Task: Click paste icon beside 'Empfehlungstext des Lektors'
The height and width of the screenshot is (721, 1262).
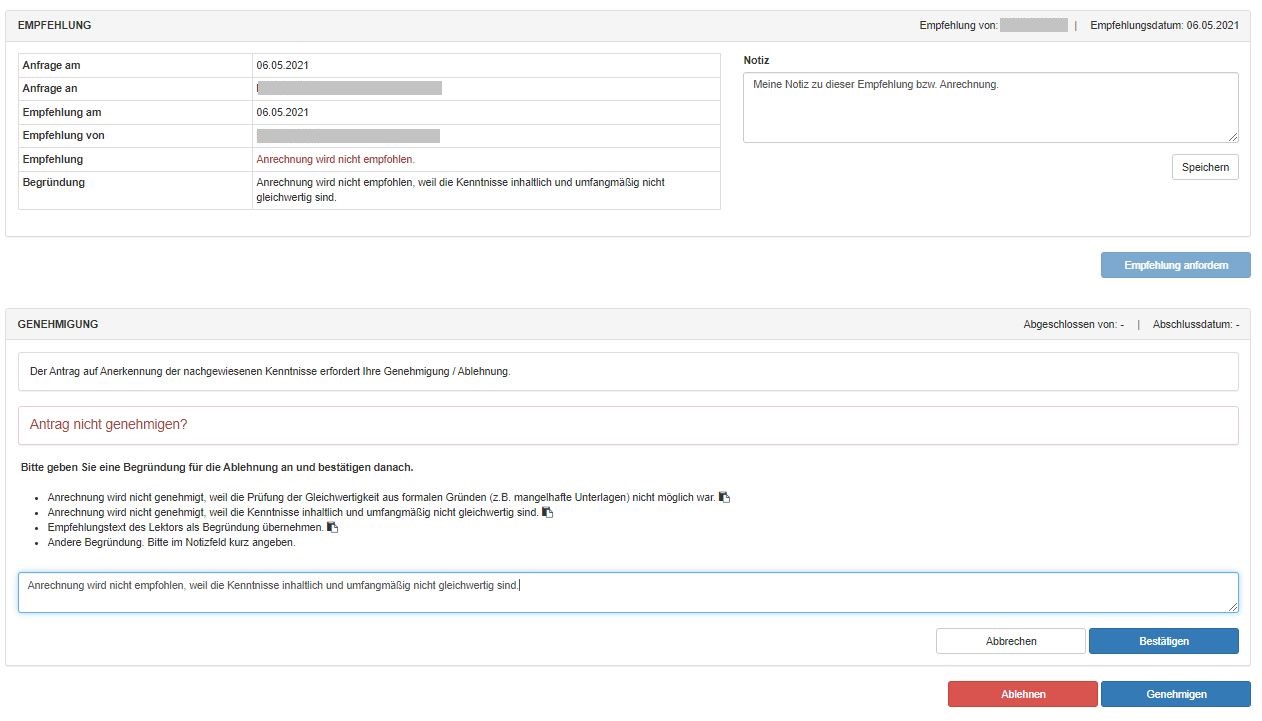Action: point(333,527)
